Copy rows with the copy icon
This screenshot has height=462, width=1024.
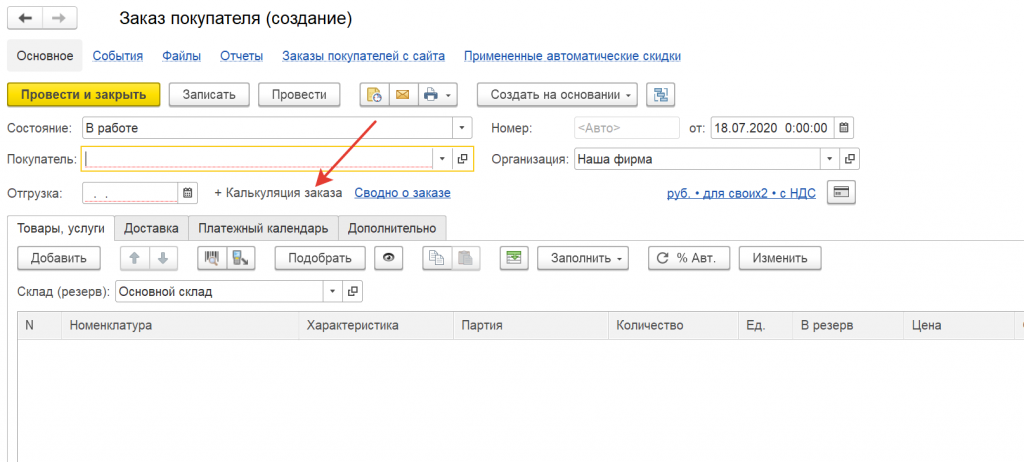(x=437, y=258)
